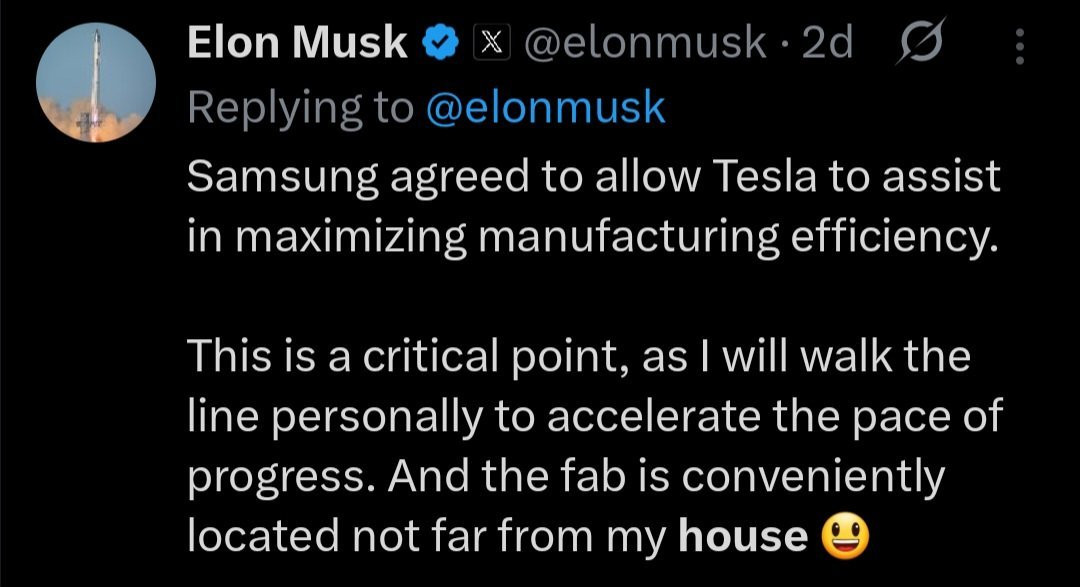Viewport: 1080px width, 587px height.
Task: Click the line starting 'This is a critical point'
Action: 579,356
